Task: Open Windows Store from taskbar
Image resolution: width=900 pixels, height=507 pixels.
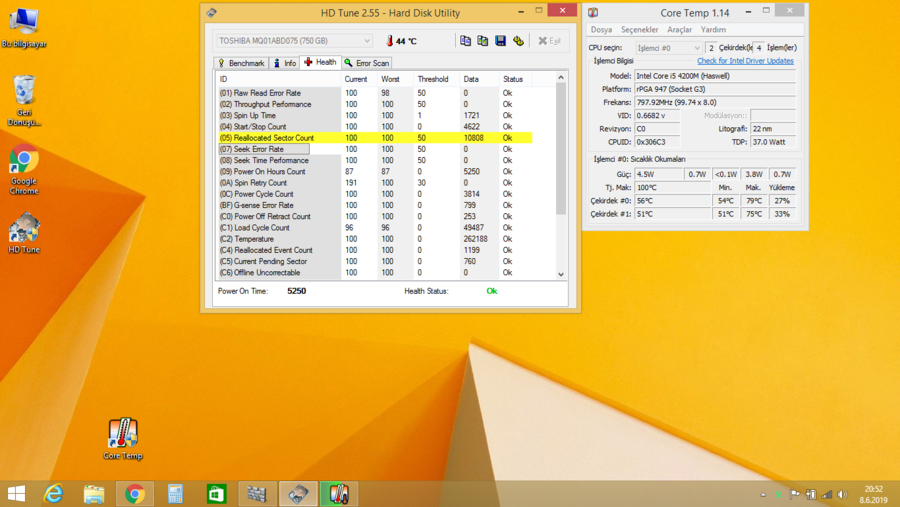Action: [216, 494]
